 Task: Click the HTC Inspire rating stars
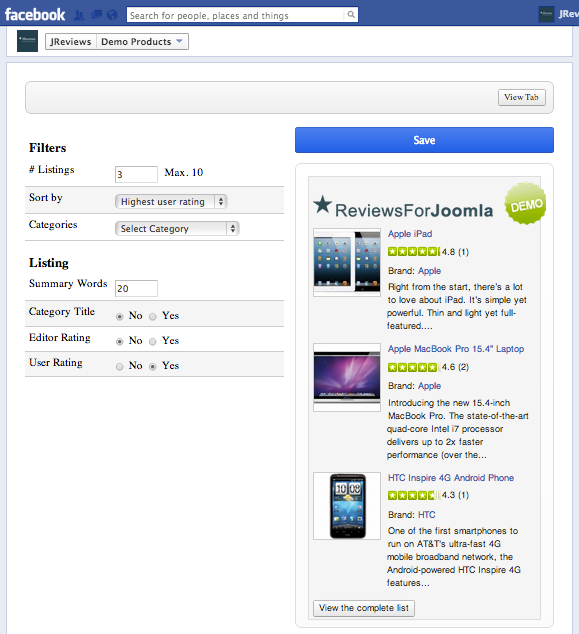coord(414,495)
